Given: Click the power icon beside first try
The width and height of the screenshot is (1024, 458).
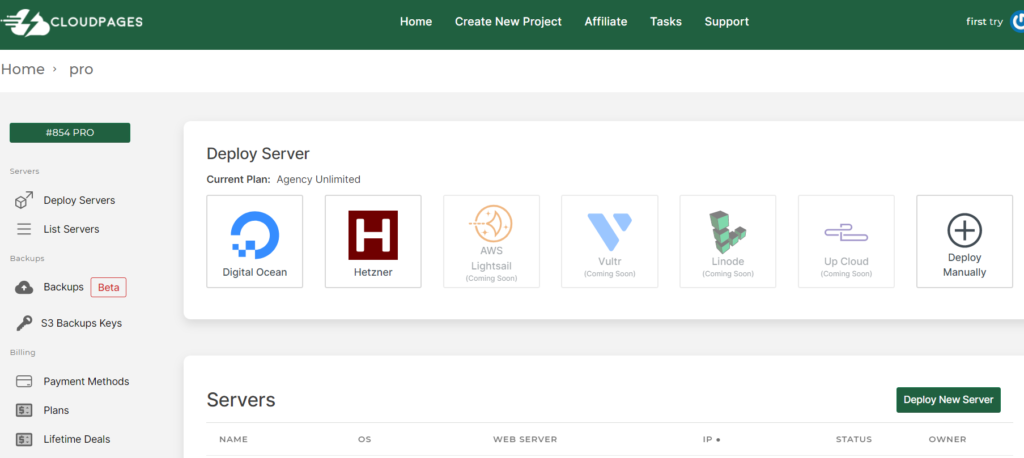Looking at the screenshot, I should point(1017,22).
